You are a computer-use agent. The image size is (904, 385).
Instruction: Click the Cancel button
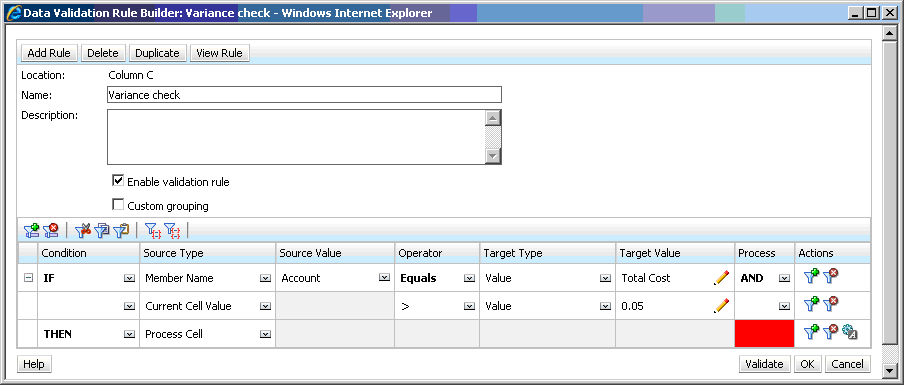(x=848, y=364)
